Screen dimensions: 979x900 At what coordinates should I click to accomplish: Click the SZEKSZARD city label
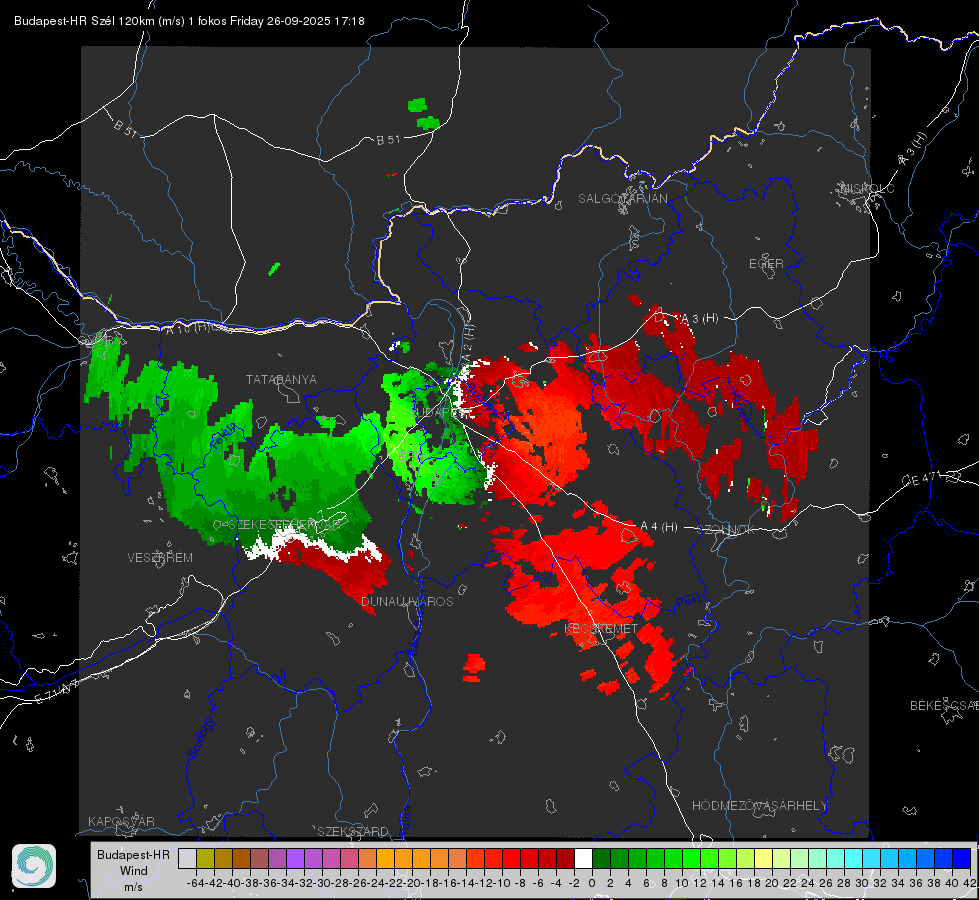tap(353, 831)
